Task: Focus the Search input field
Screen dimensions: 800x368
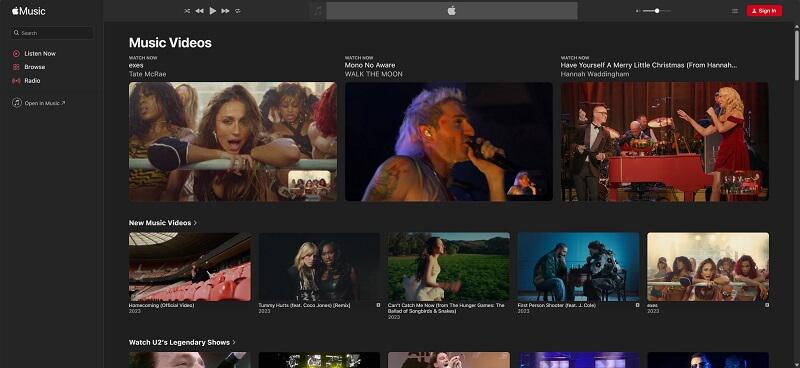Action: [x=52, y=33]
